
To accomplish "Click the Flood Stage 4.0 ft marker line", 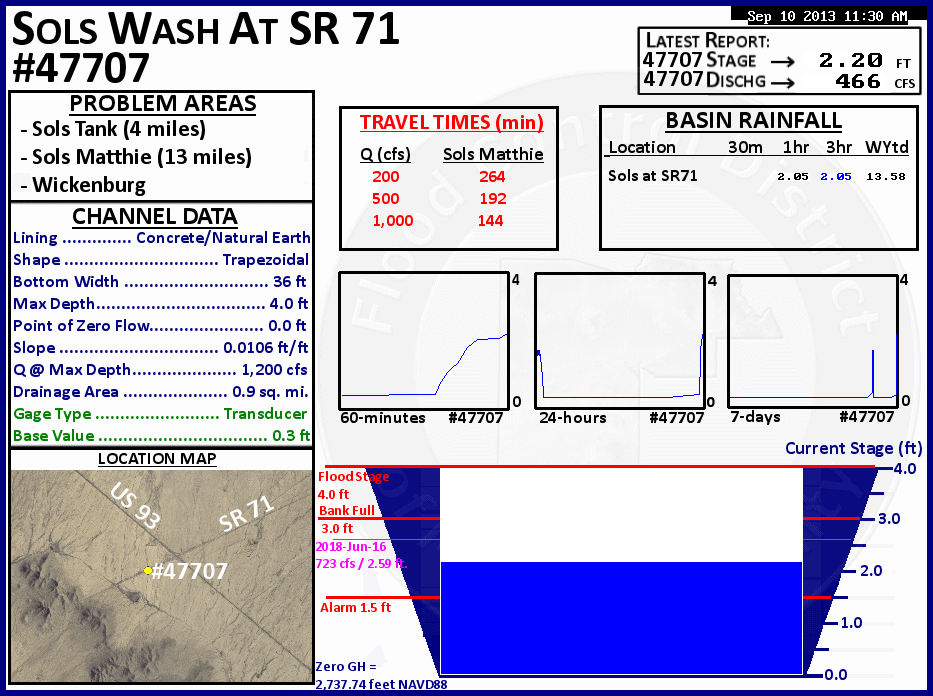I will pyautogui.click(x=620, y=467).
